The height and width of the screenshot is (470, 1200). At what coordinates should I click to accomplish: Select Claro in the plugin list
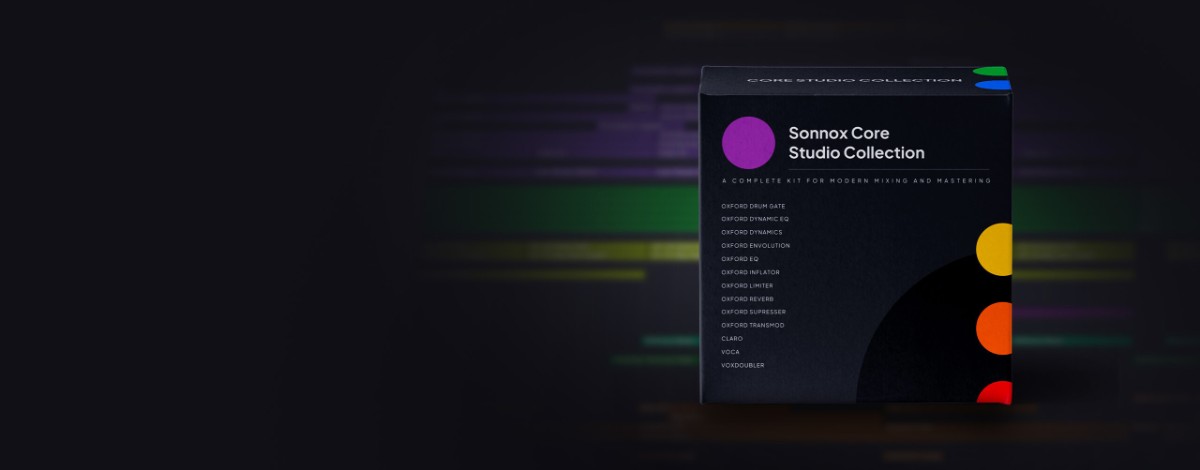[x=732, y=339]
